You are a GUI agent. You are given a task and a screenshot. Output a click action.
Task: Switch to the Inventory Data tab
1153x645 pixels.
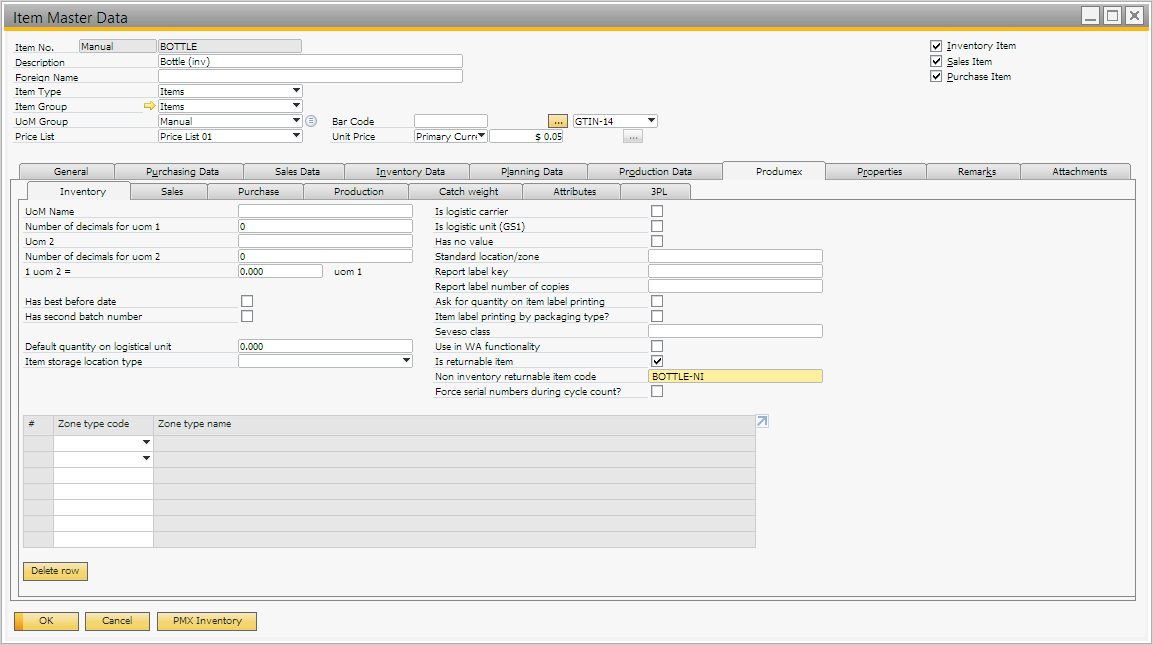(x=409, y=172)
